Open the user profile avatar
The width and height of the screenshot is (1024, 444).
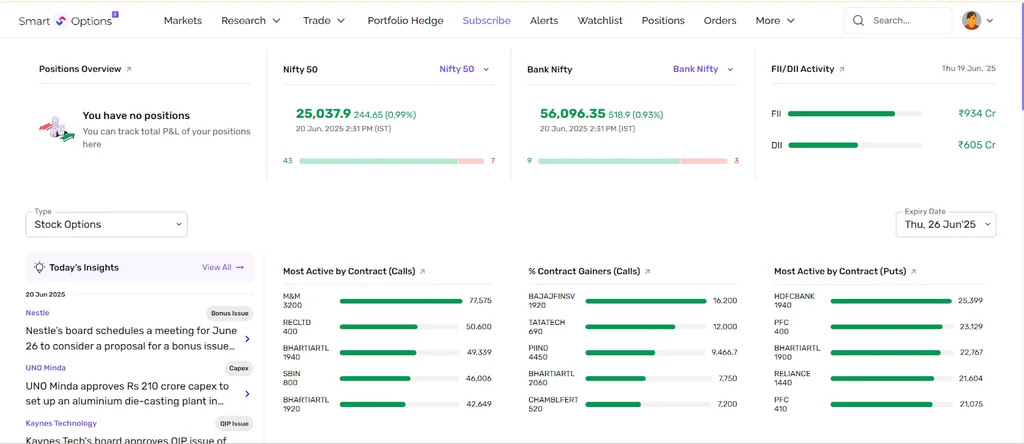[971, 20]
